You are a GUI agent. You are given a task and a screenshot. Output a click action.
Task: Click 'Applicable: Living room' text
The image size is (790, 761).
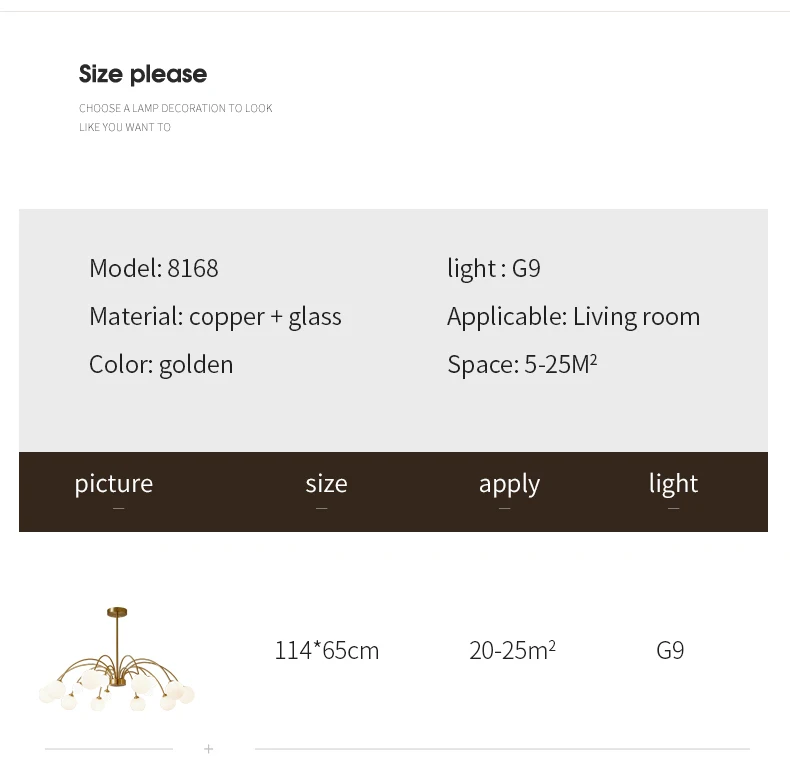pos(573,316)
